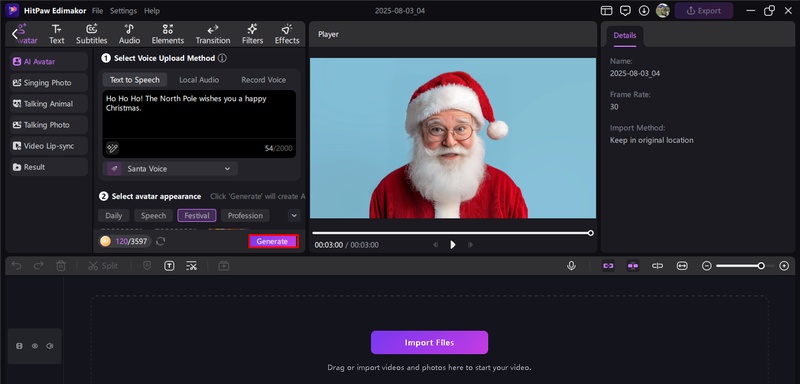Open the Transition tool tab

[x=213, y=34]
